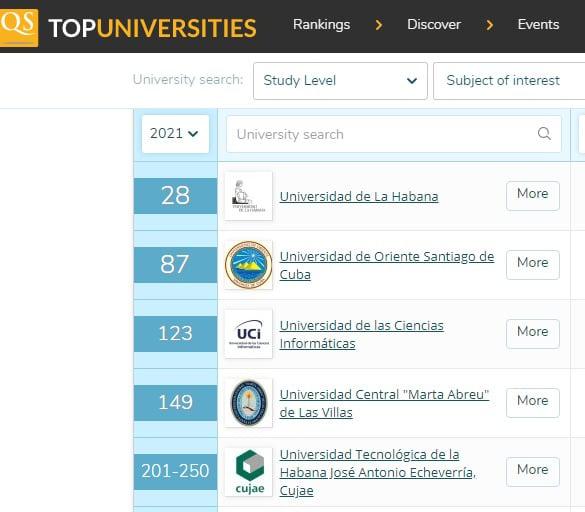The image size is (585, 512).
Task: Click the UCI logo thumbnail
Action: tap(248, 334)
